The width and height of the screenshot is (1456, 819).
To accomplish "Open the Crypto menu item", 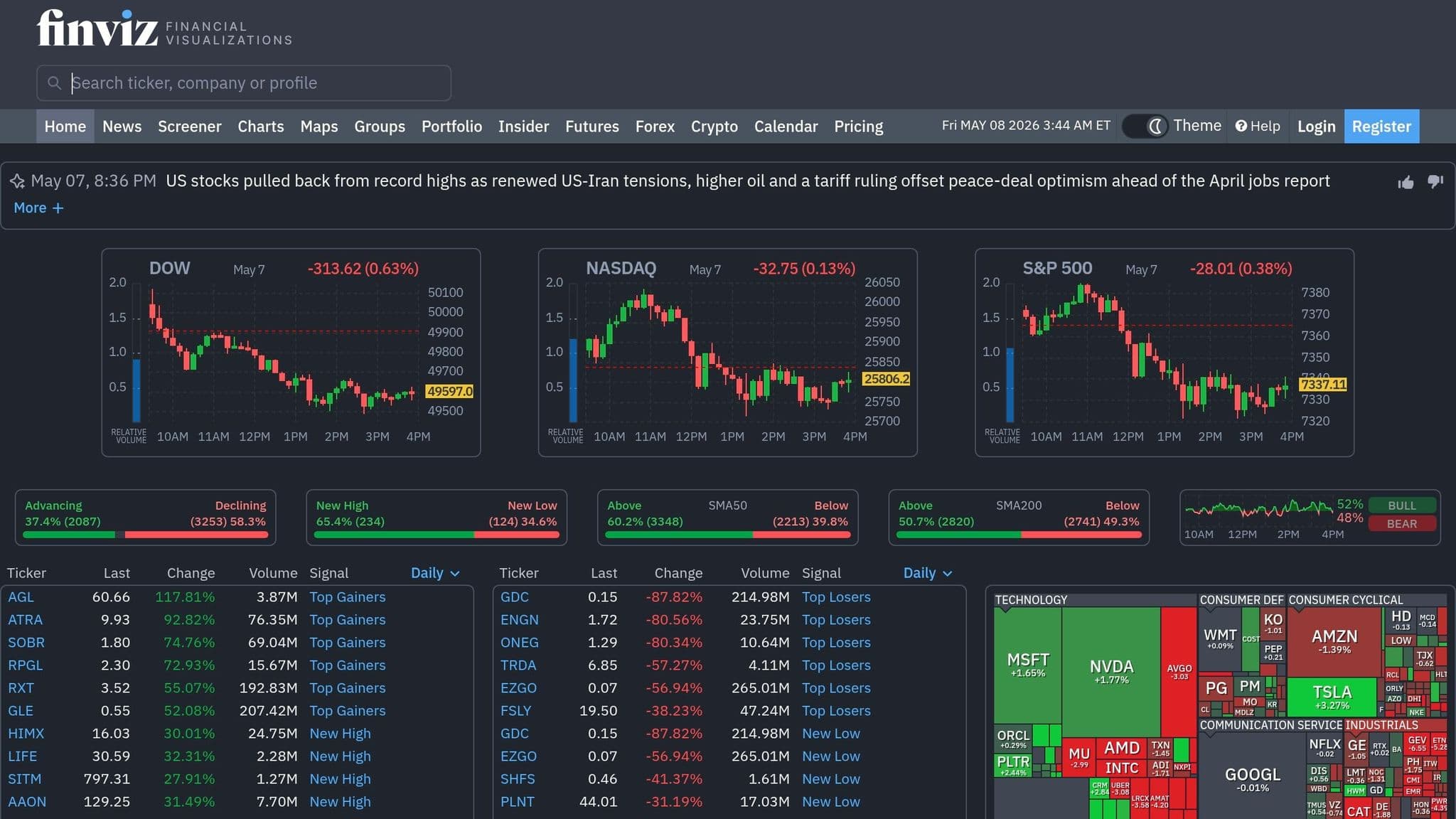I will pos(714,127).
